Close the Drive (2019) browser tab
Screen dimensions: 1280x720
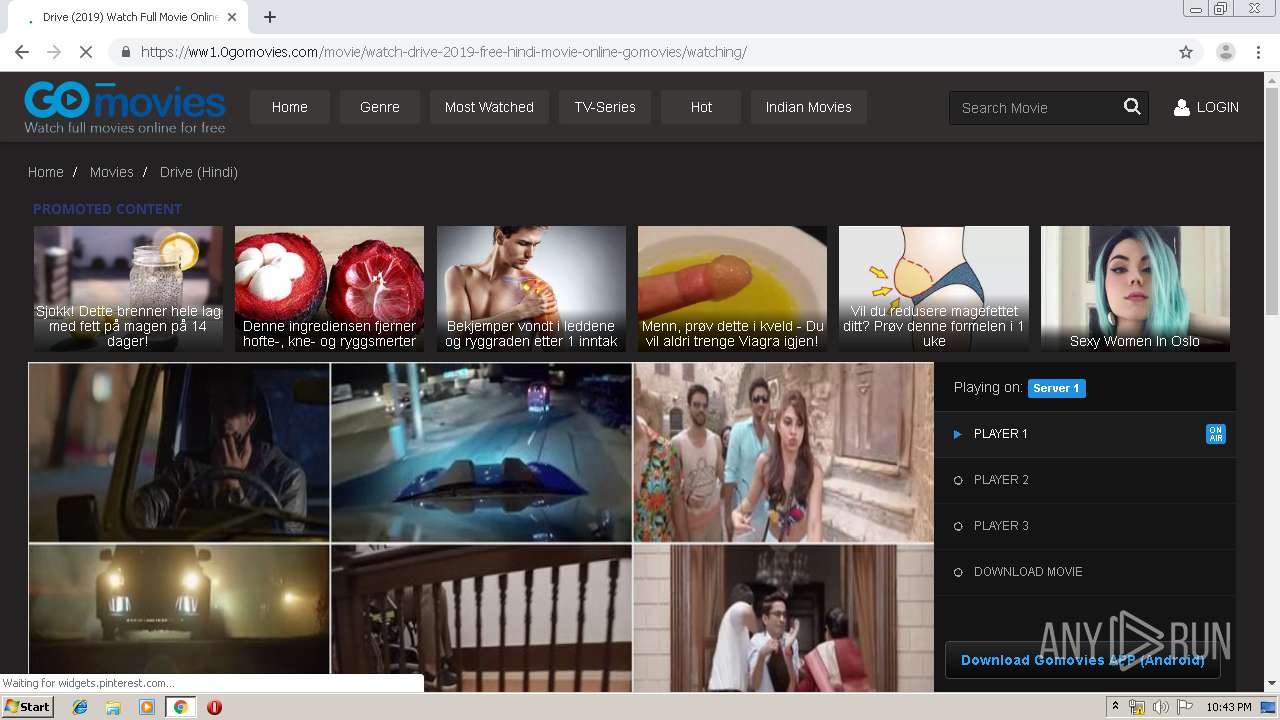(x=232, y=17)
